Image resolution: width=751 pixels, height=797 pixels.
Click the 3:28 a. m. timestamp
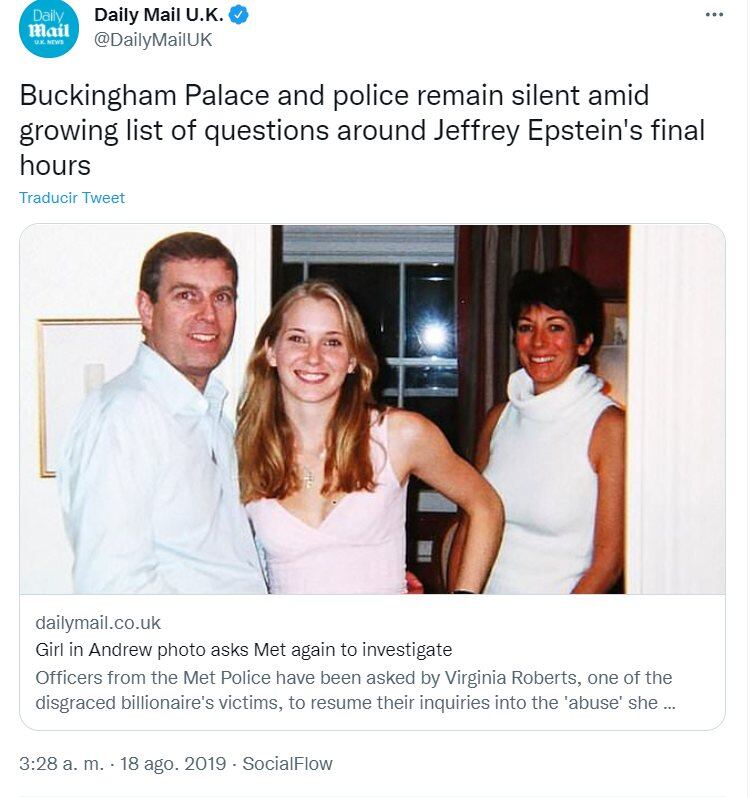pos(62,764)
